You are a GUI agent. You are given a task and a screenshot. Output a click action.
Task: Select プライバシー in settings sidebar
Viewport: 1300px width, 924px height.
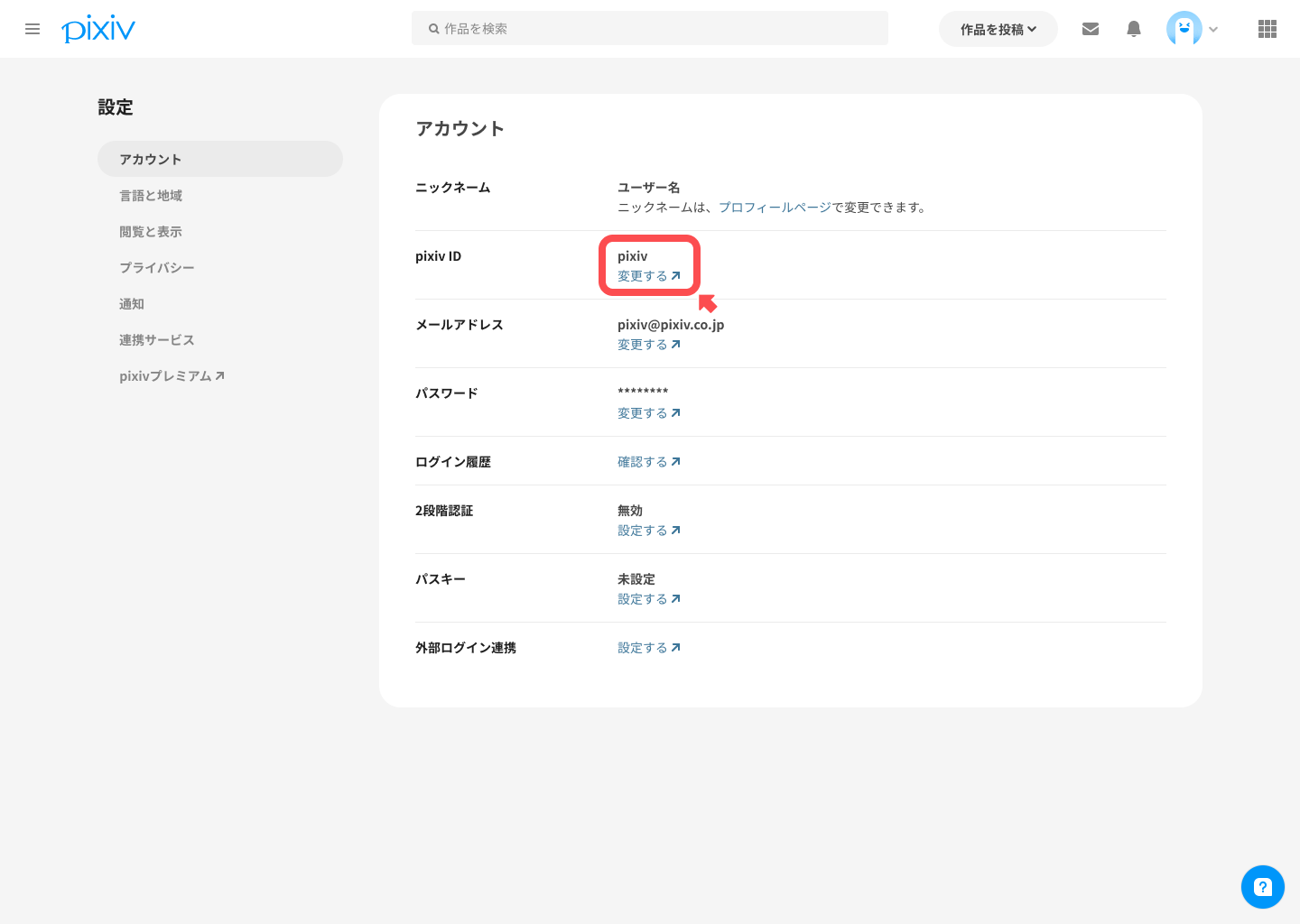point(157,268)
